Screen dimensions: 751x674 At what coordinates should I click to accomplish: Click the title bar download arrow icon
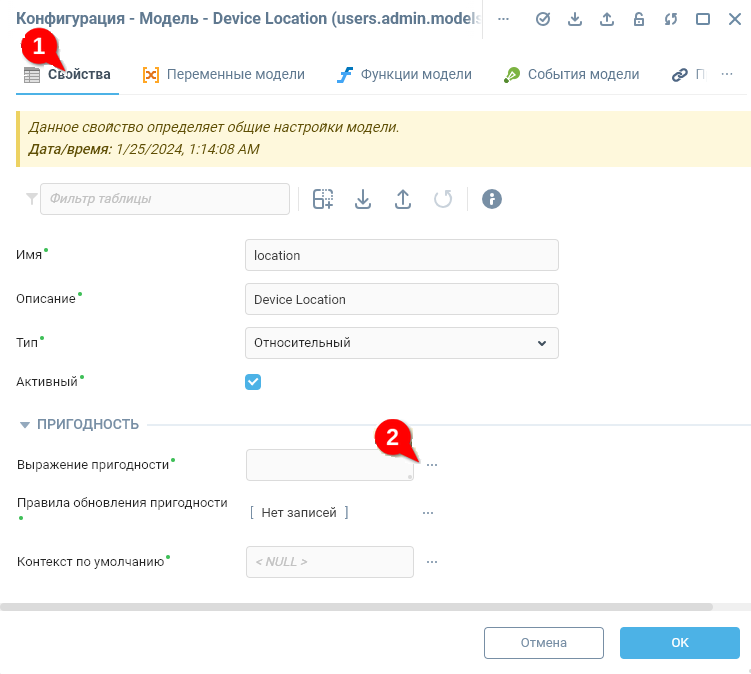pos(574,19)
